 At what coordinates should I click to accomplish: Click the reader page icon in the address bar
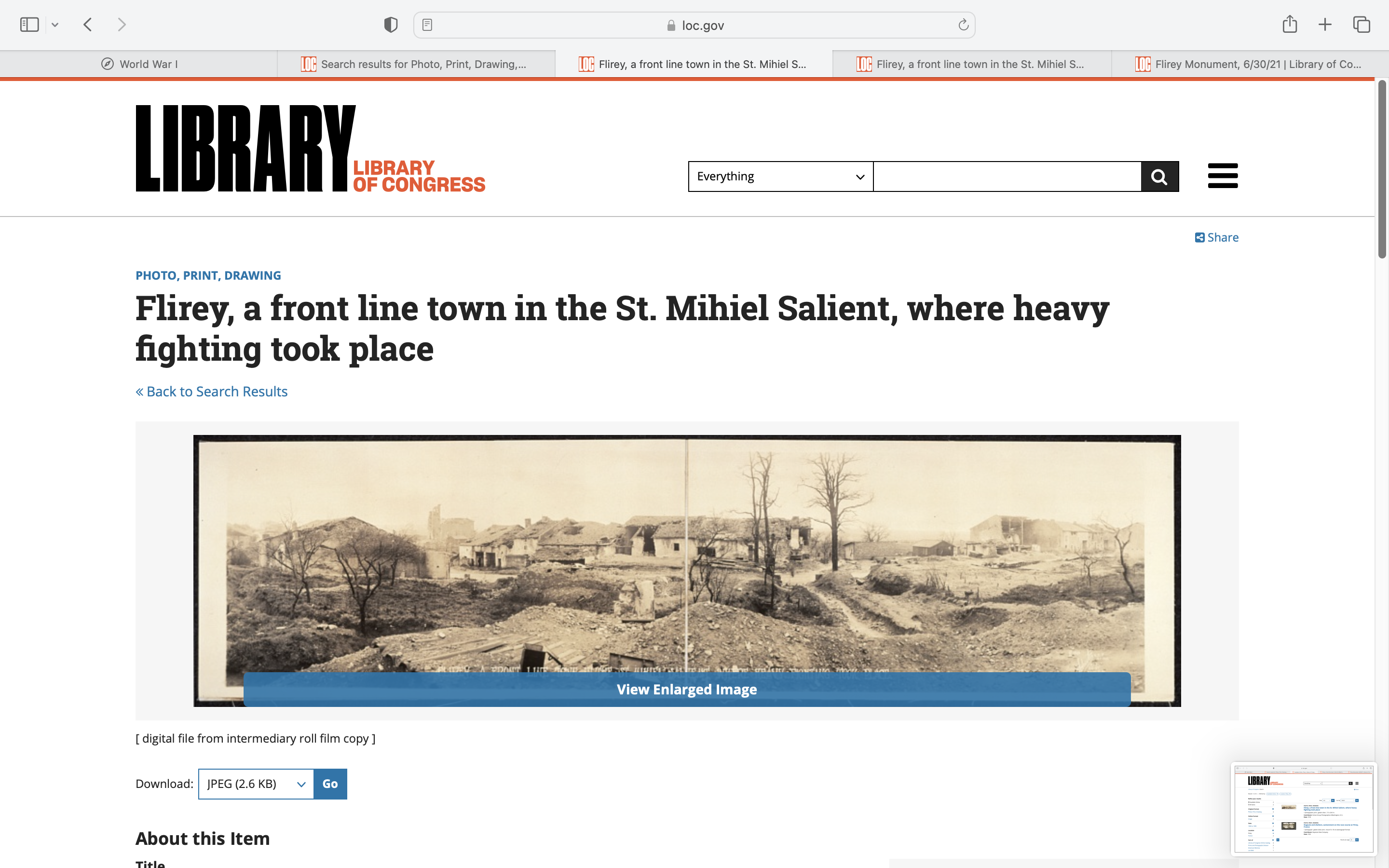(427, 25)
